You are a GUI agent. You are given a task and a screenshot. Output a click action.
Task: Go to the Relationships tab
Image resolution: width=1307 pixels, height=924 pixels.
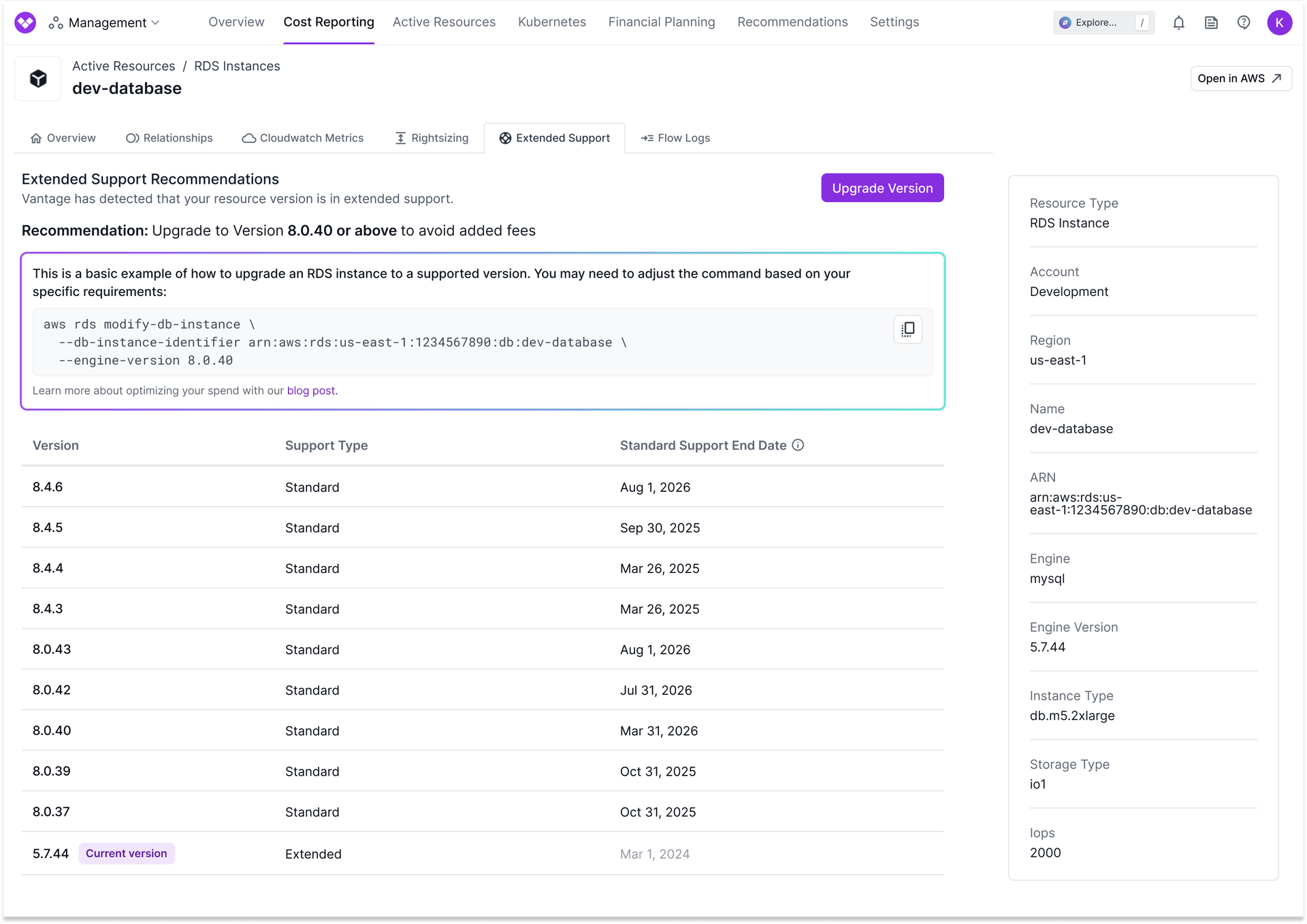click(170, 138)
